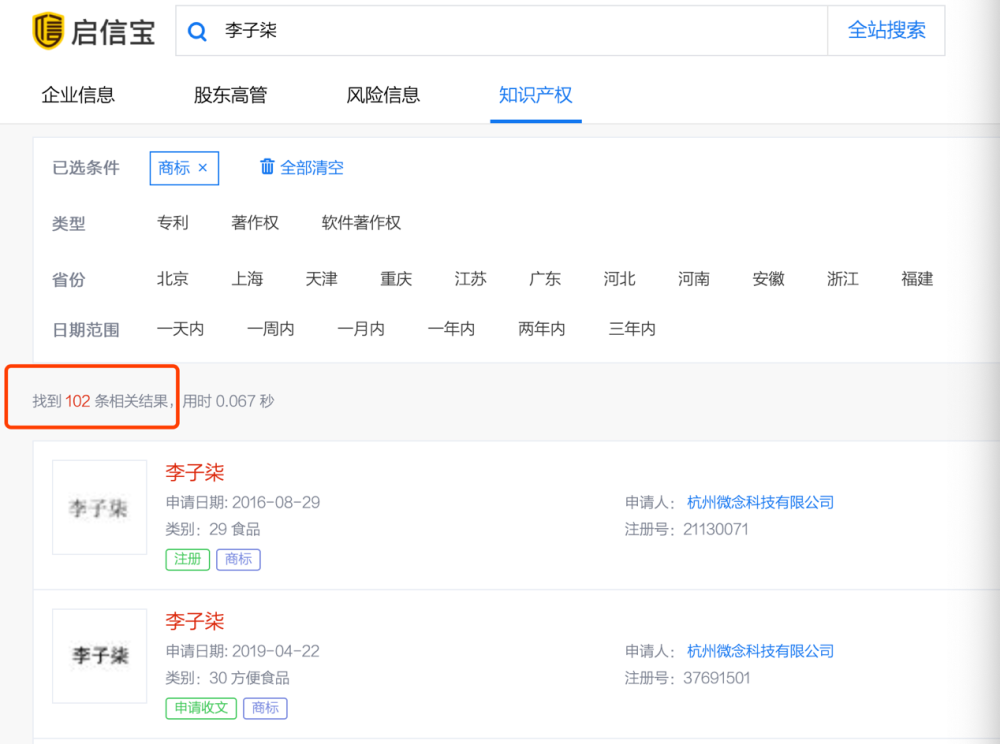The height and width of the screenshot is (744, 1000).
Task: Click the blue 商标 badge on first trademark
Action: (238, 560)
